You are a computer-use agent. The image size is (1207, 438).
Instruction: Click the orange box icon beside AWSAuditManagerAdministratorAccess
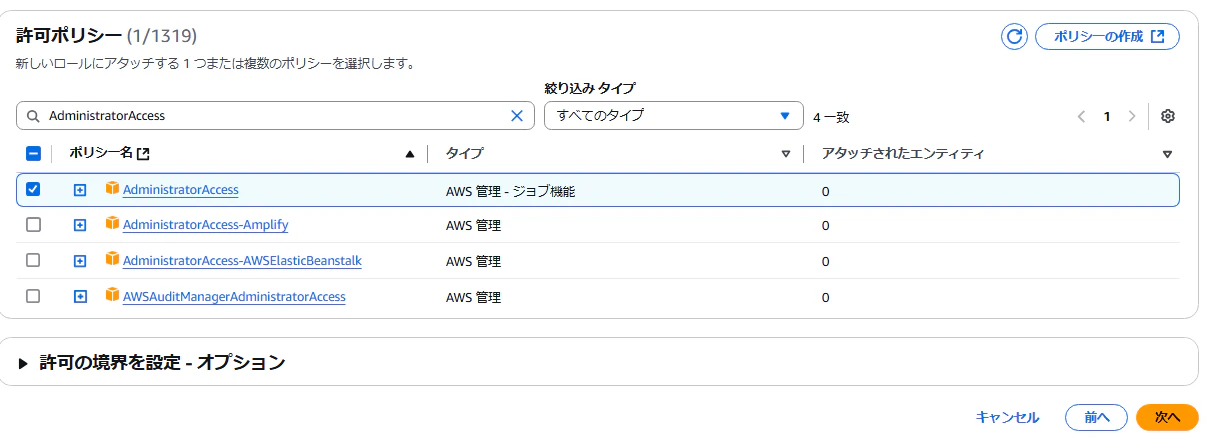pyautogui.click(x=113, y=296)
